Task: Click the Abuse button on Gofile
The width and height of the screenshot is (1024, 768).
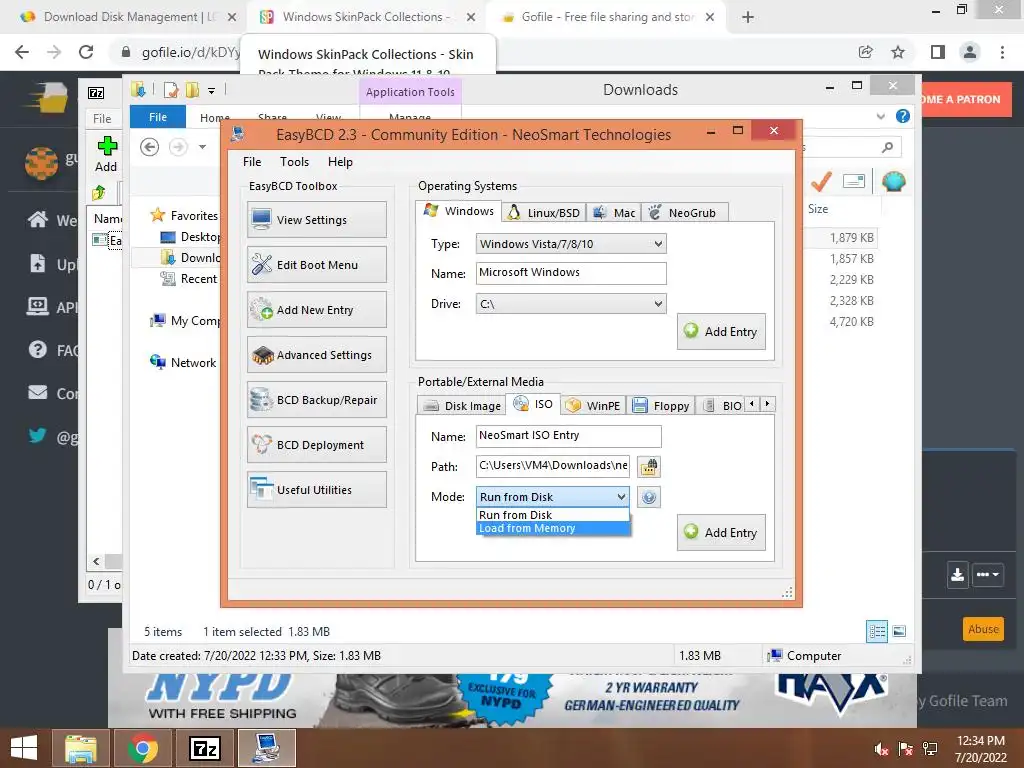Action: point(984,630)
